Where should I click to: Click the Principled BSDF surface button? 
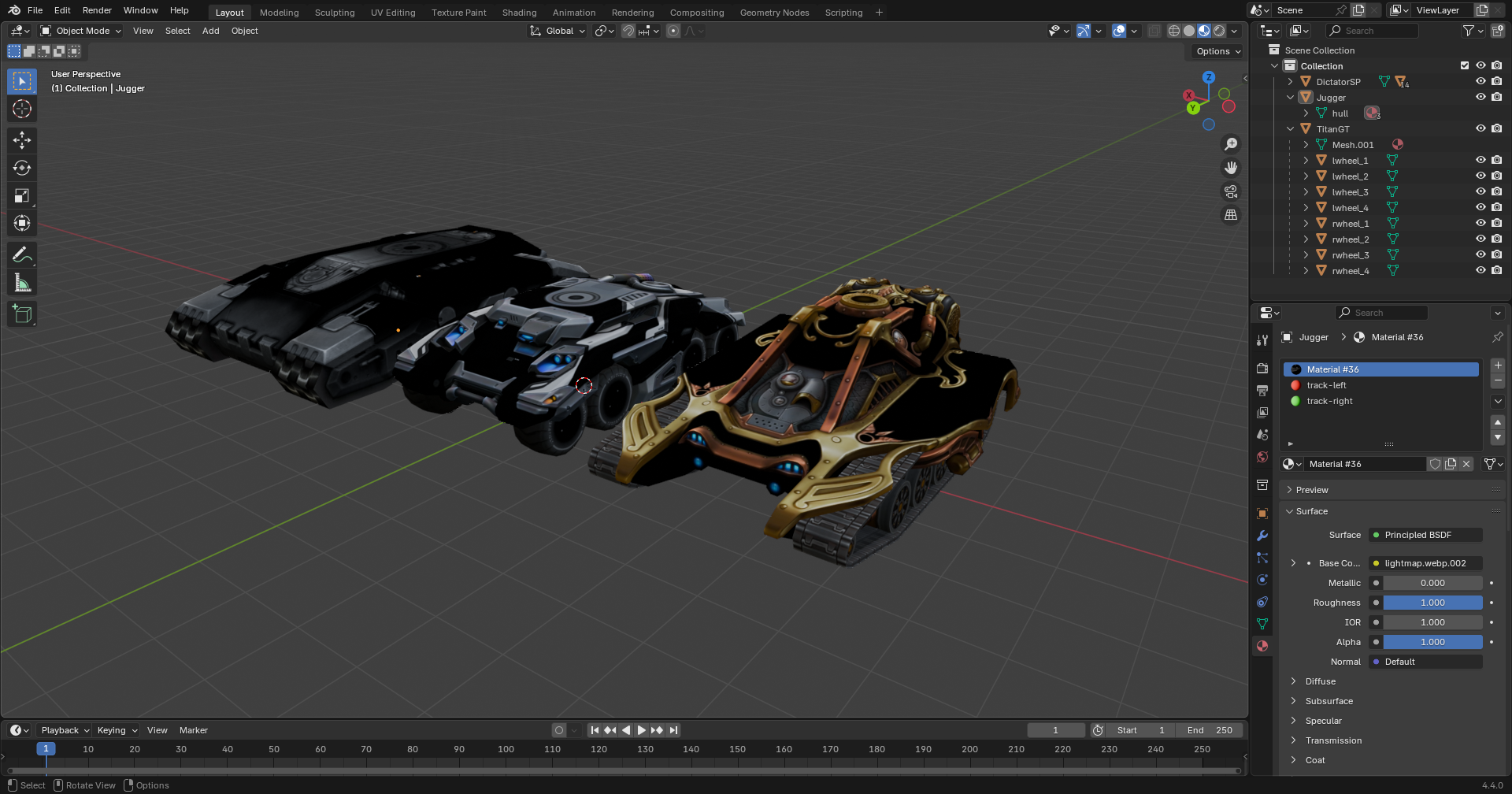pos(1425,535)
